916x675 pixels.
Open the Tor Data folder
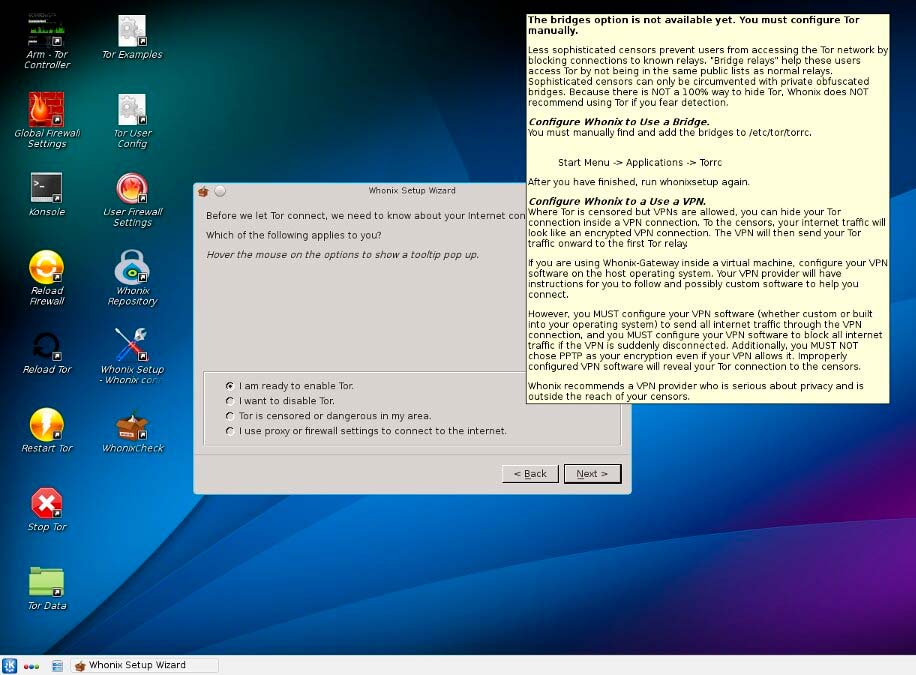pyautogui.click(x=47, y=582)
